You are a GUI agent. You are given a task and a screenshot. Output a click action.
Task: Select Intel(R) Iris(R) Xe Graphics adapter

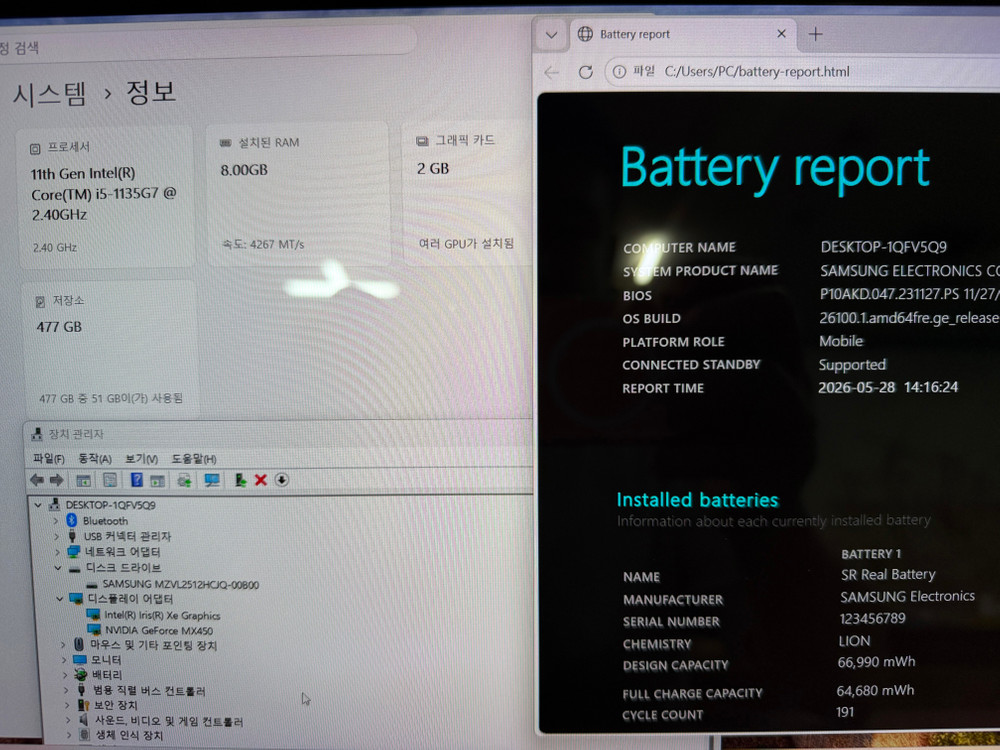tap(162, 615)
